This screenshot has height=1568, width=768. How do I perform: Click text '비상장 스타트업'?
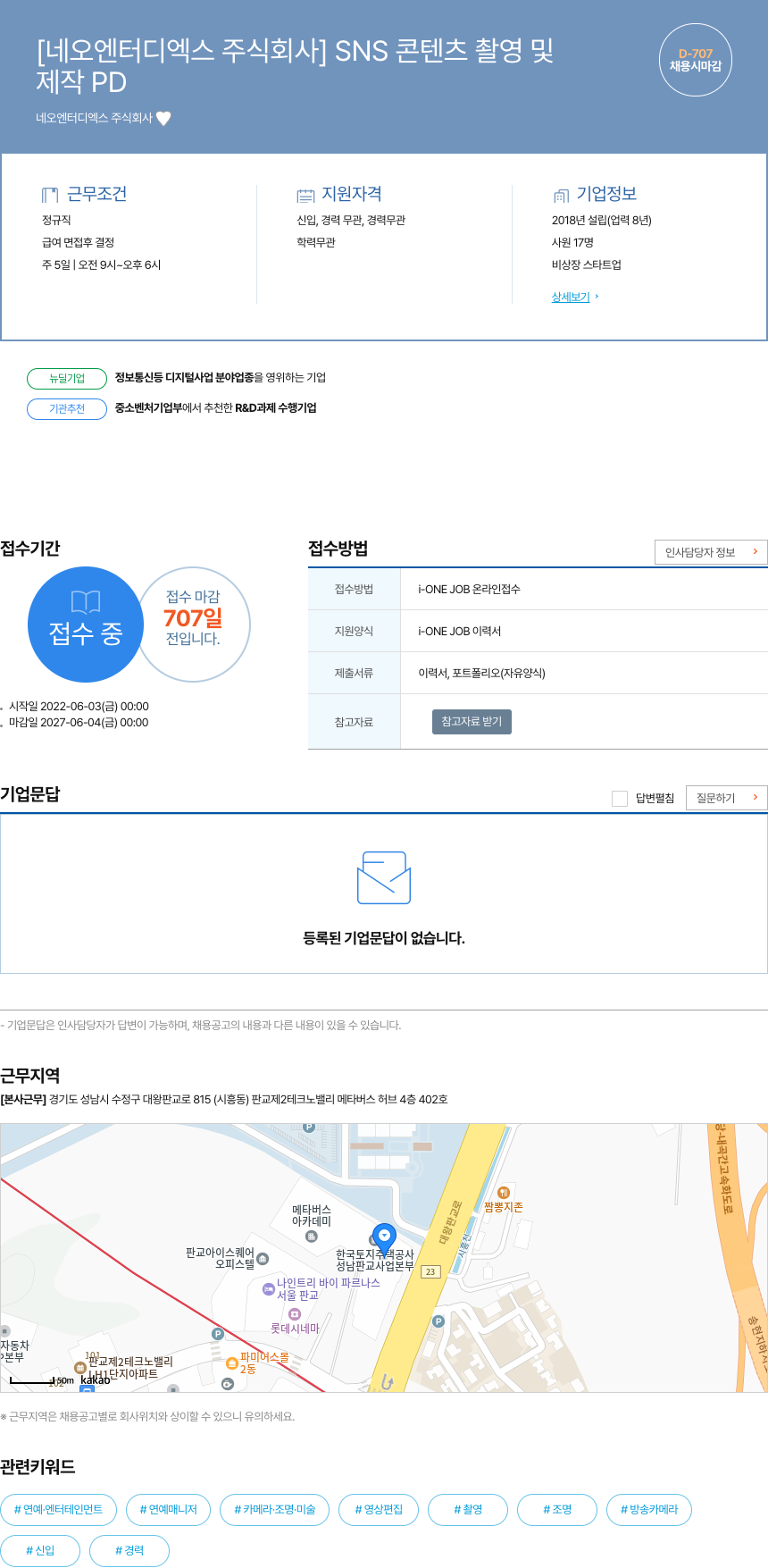[587, 265]
